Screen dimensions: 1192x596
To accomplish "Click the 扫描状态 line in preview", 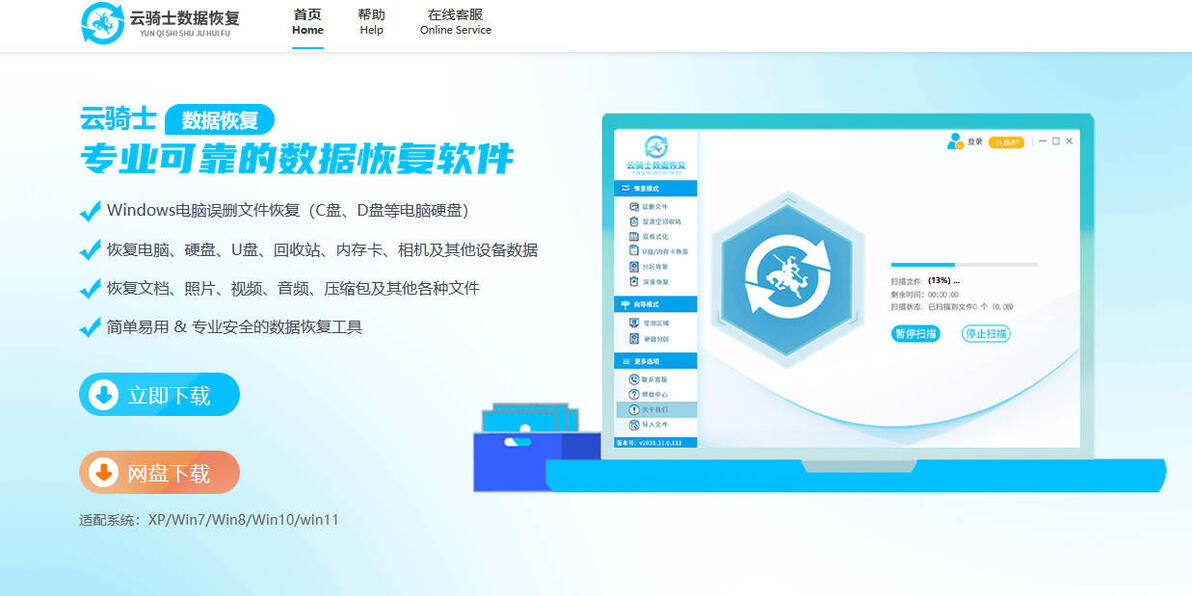I will (952, 307).
